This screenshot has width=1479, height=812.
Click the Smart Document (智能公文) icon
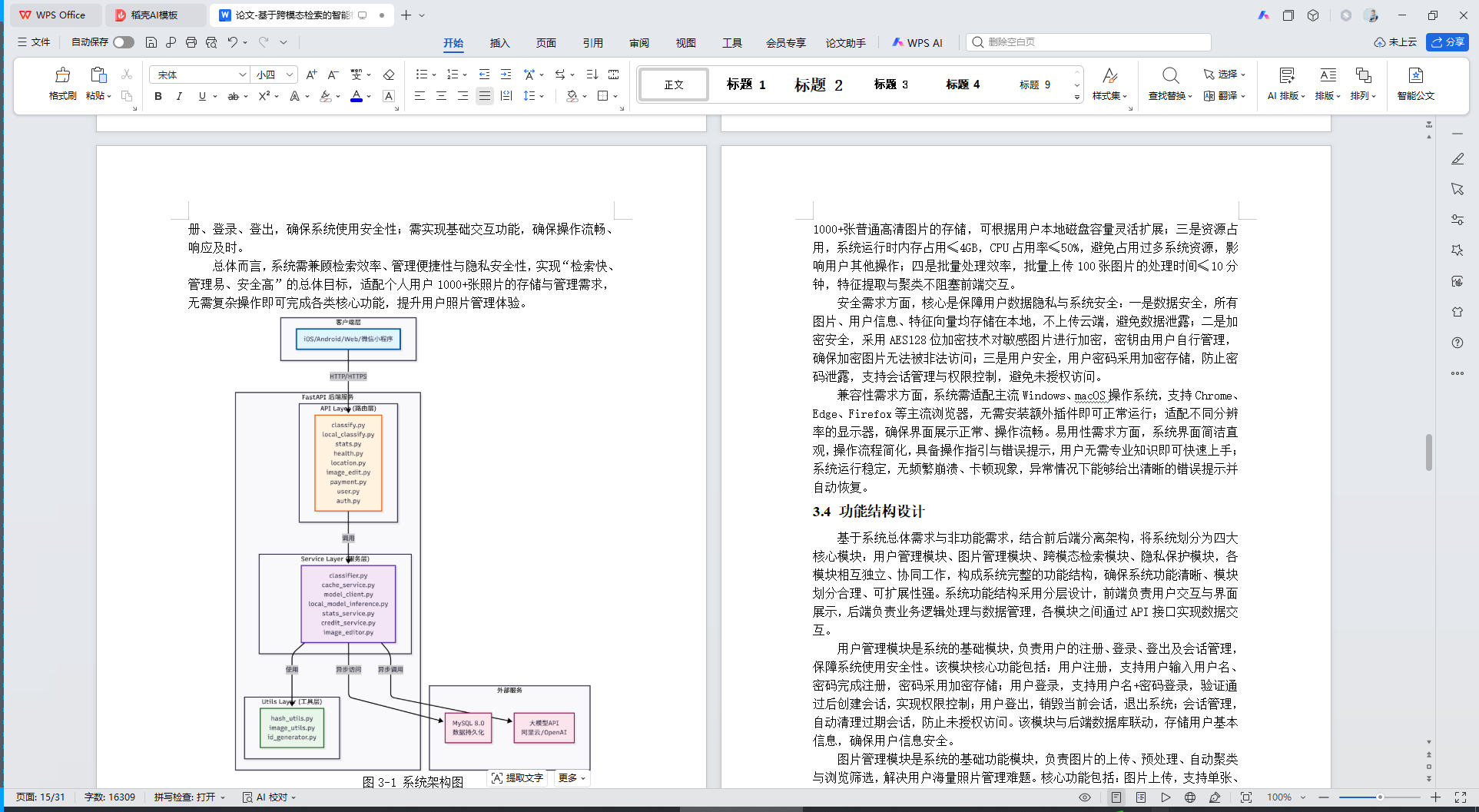(x=1415, y=75)
